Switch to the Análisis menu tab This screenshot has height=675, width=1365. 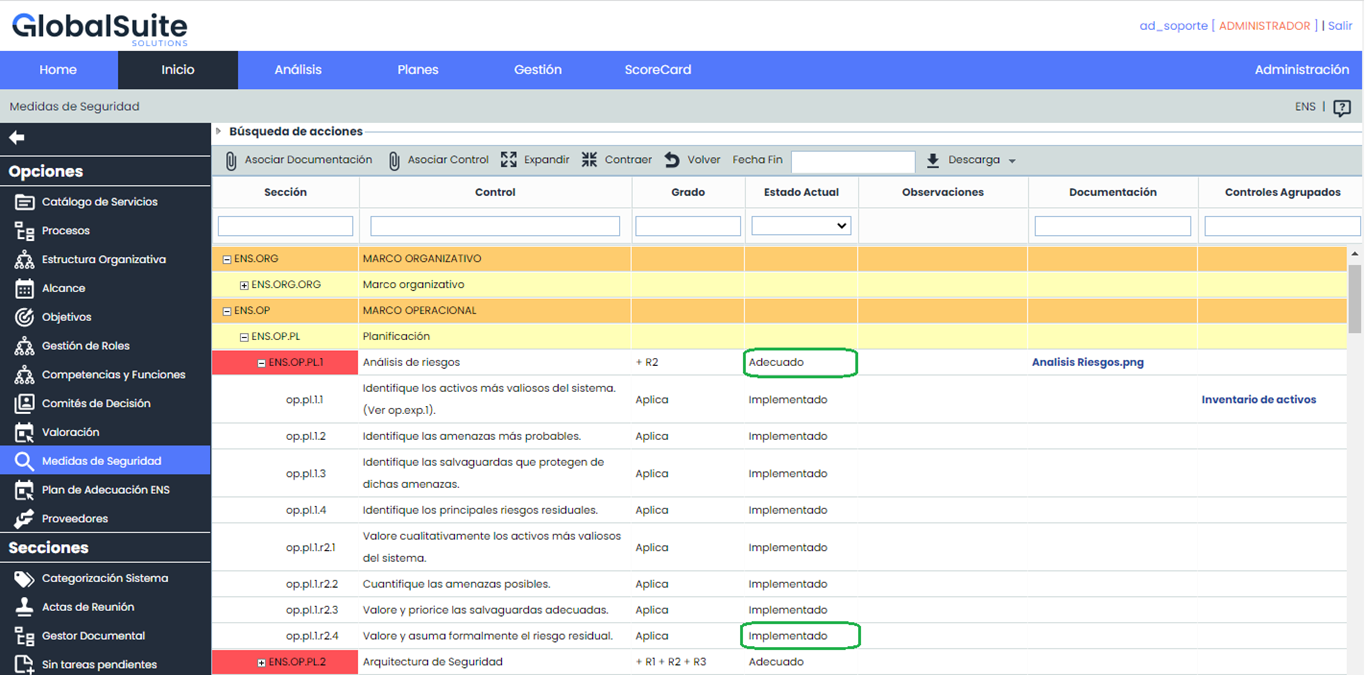[298, 70]
